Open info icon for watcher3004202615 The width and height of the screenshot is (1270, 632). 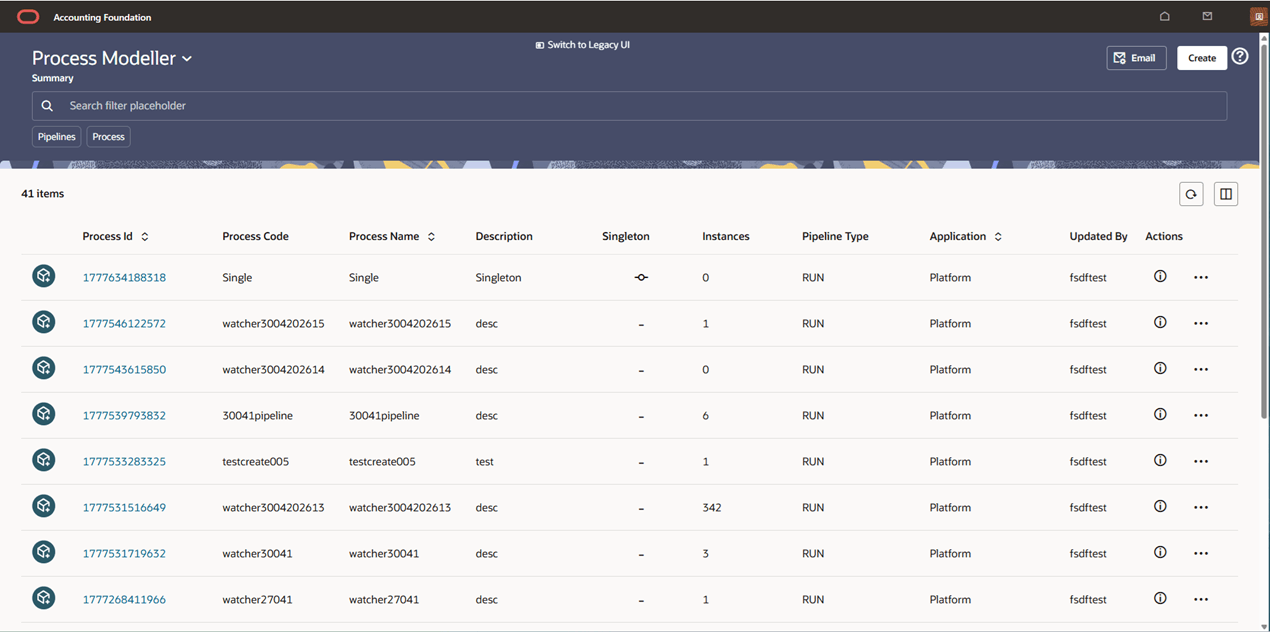1160,323
